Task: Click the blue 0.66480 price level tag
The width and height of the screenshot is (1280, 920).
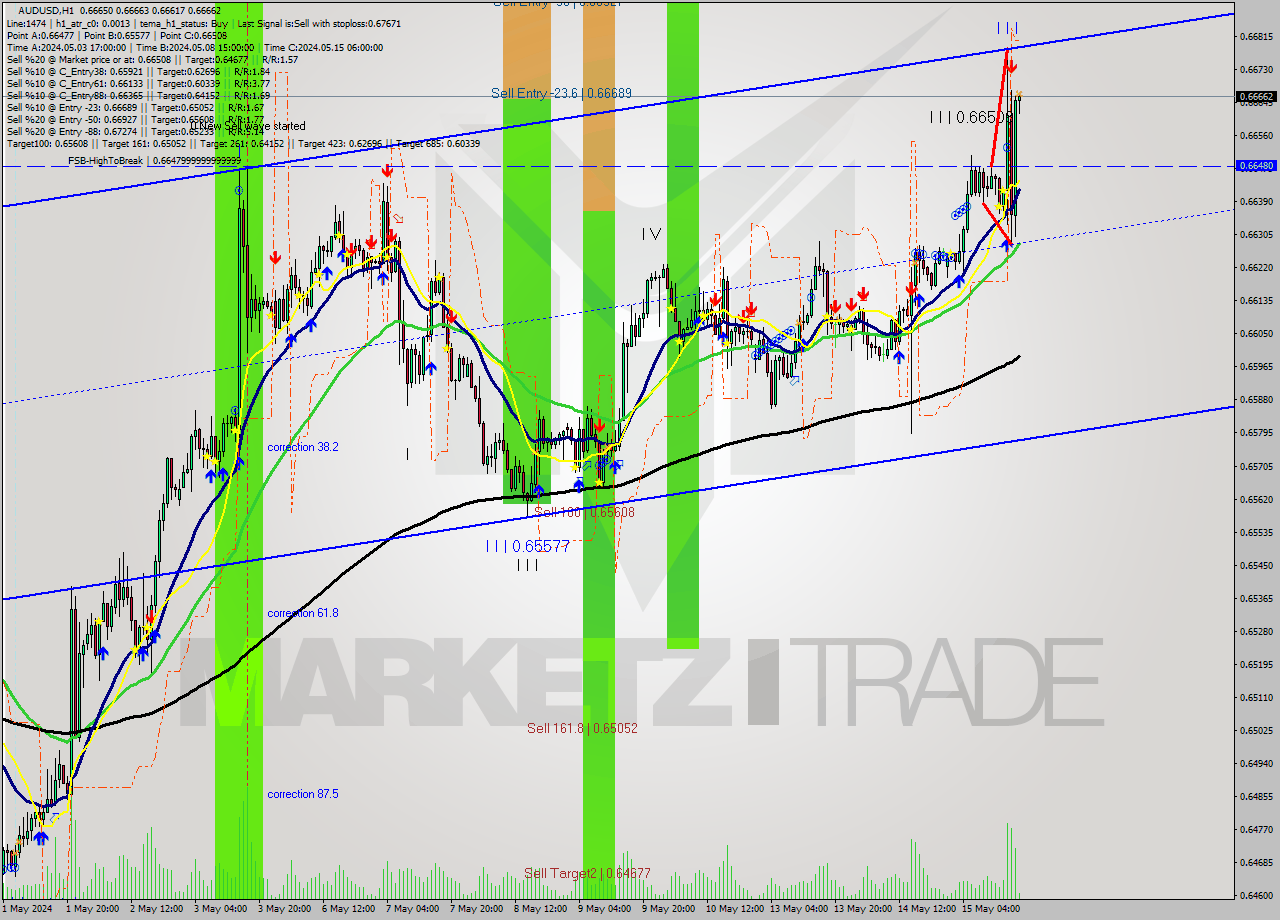Action: coord(1256,166)
